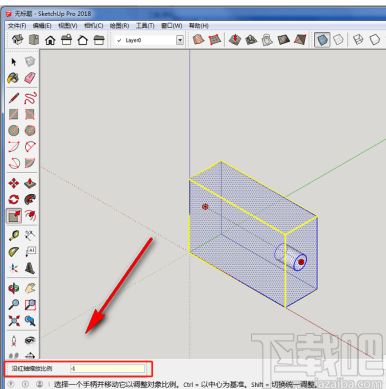The height and width of the screenshot is (389, 386).
Task: Select the Sandbox Flip Edge tool
Action: pos(300,40)
